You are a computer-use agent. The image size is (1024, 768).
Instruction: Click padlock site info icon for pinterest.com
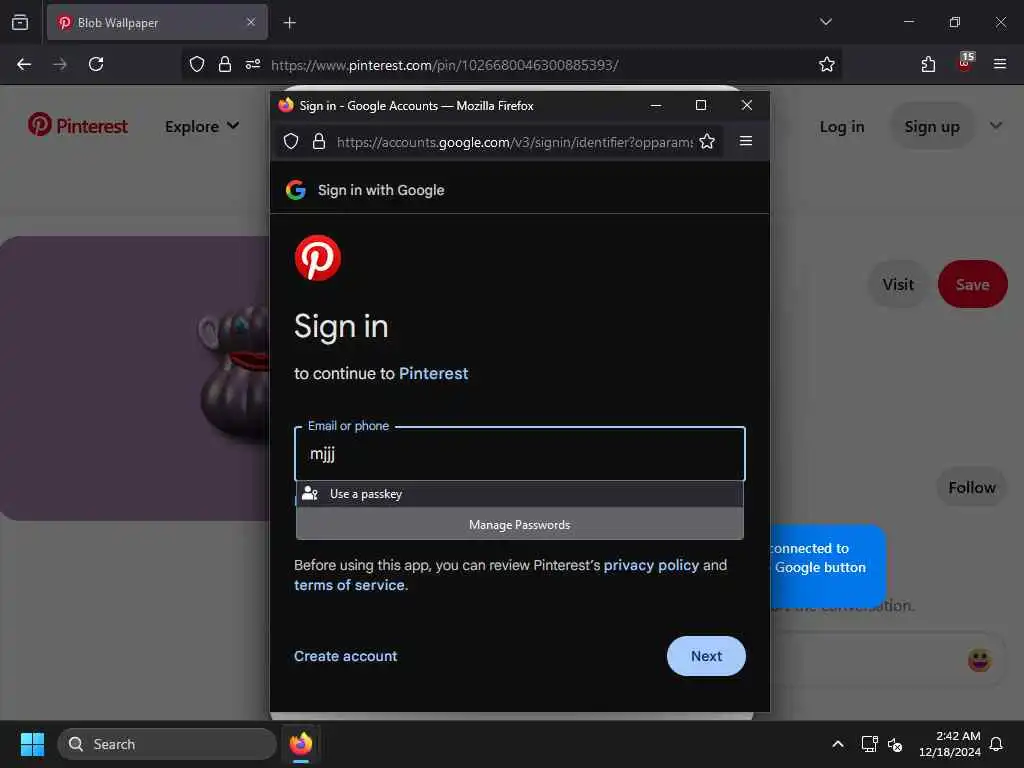coord(225,64)
